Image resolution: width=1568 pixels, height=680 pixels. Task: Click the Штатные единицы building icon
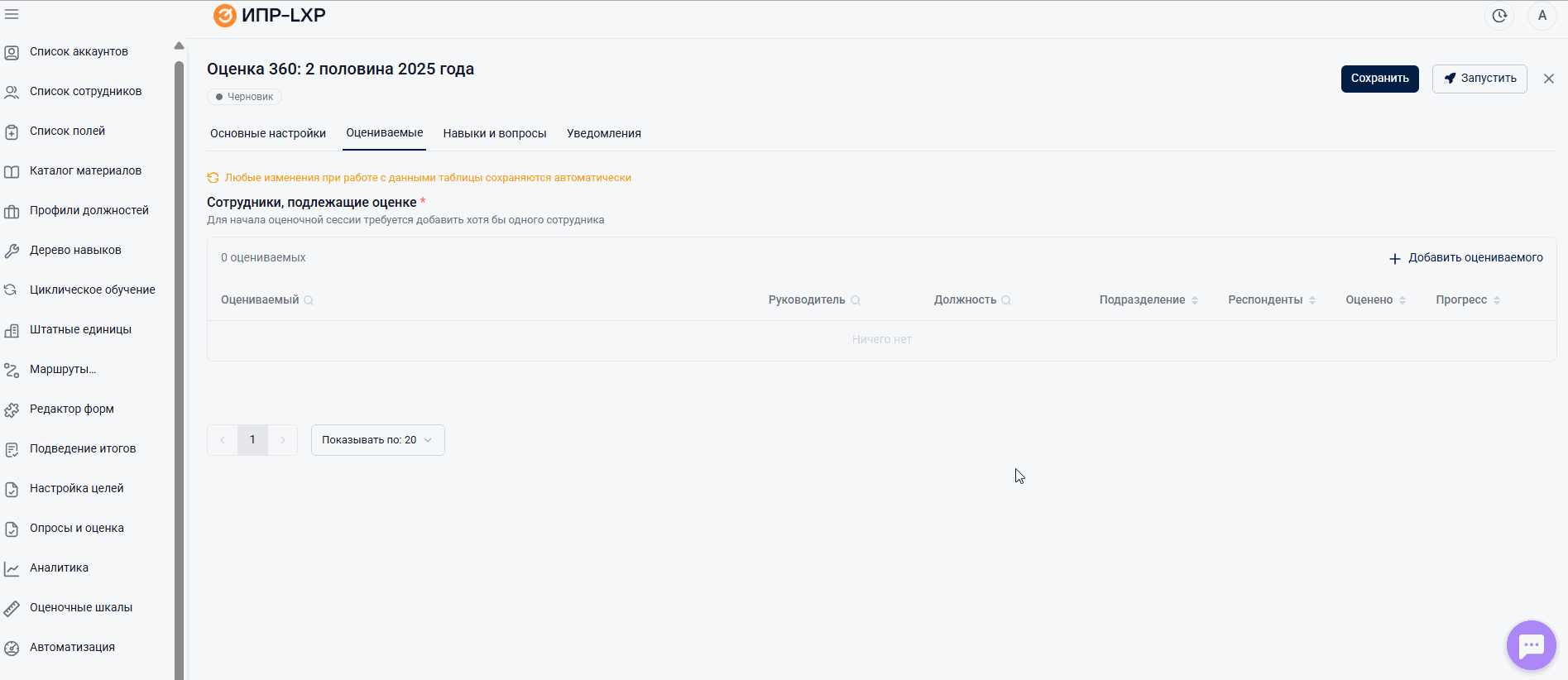[12, 330]
